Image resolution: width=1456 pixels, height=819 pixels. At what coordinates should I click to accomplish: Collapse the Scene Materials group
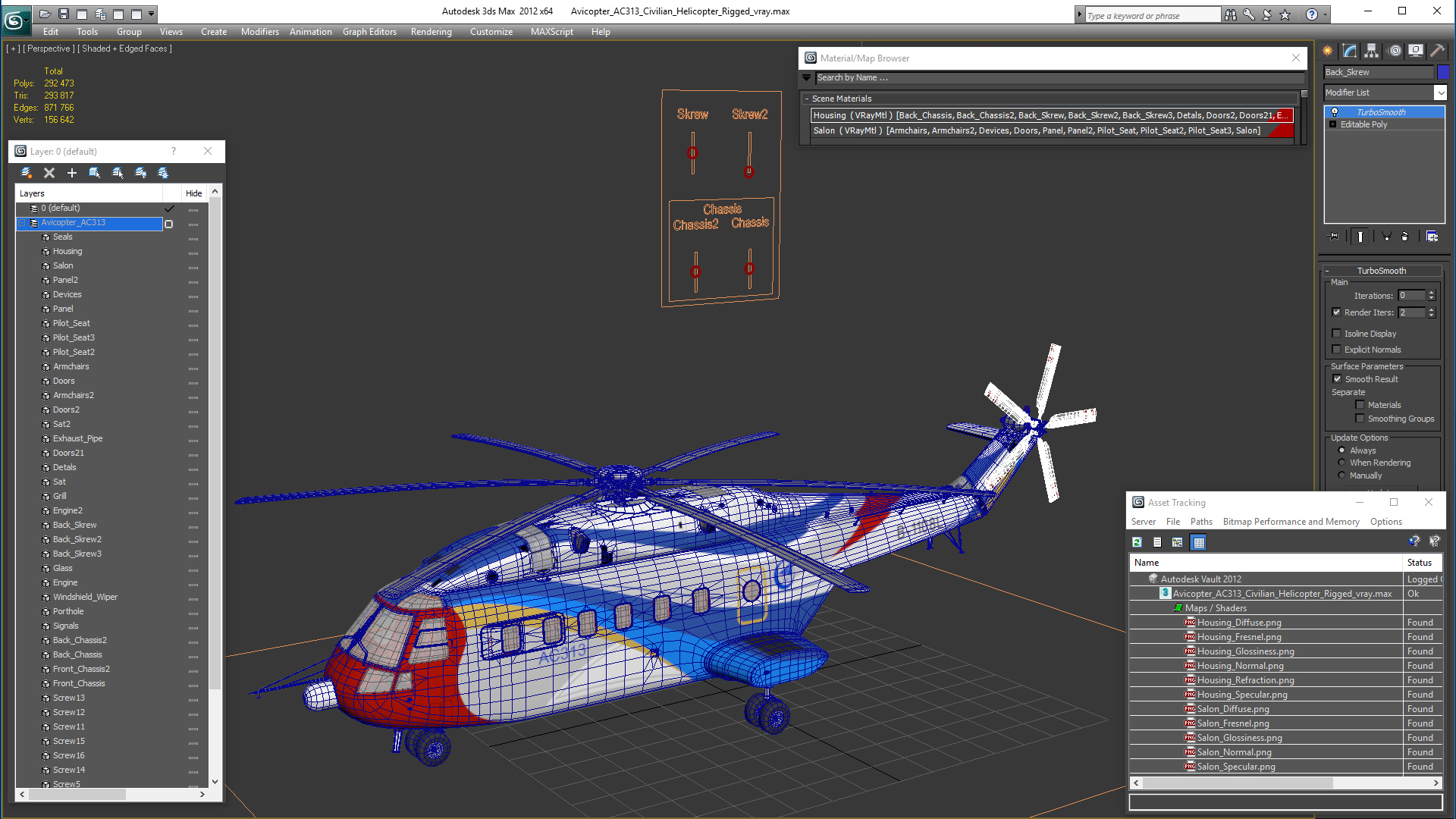click(x=807, y=99)
